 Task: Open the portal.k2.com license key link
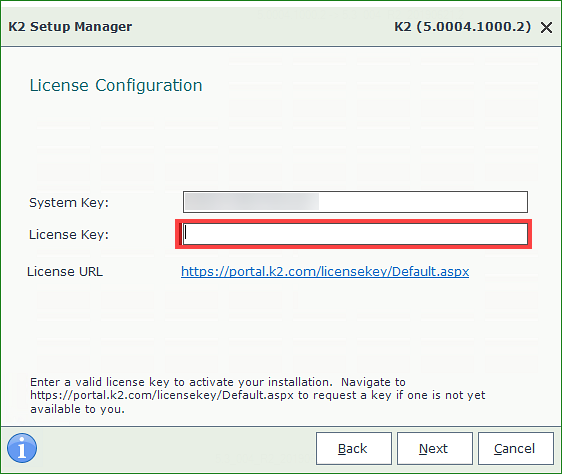pyautogui.click(x=325, y=271)
